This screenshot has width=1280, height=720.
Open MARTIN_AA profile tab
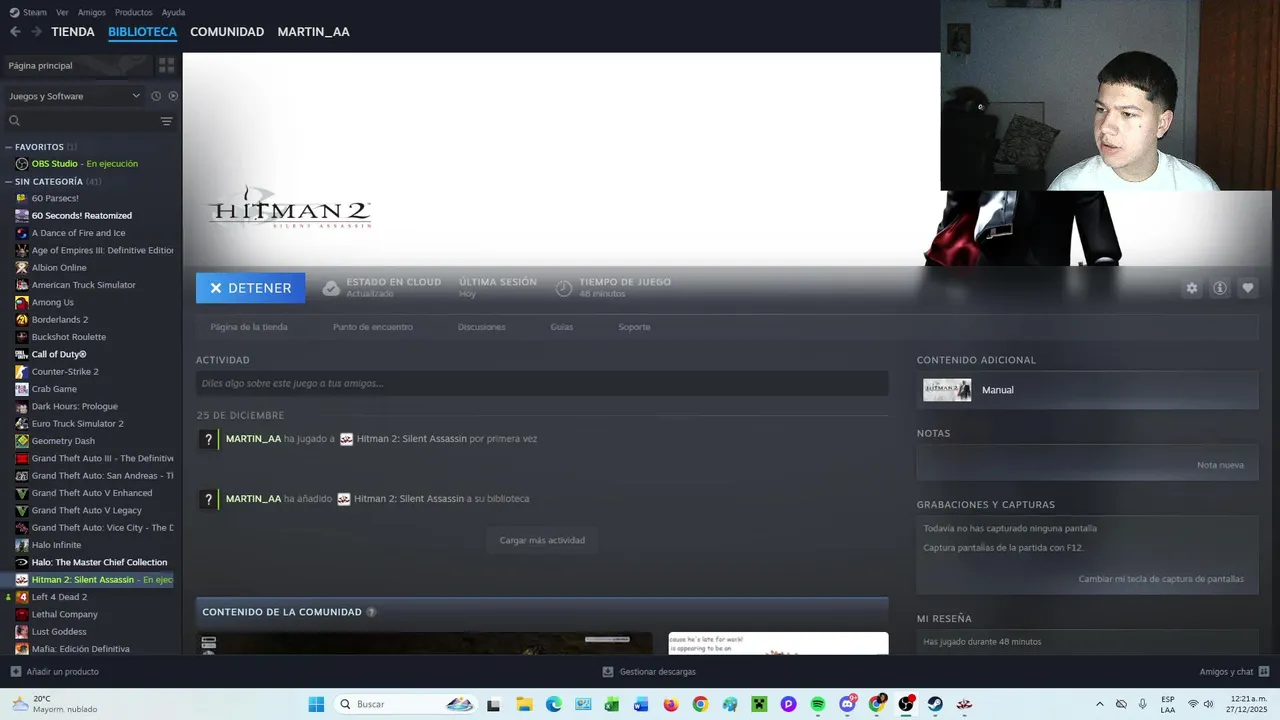[313, 32]
